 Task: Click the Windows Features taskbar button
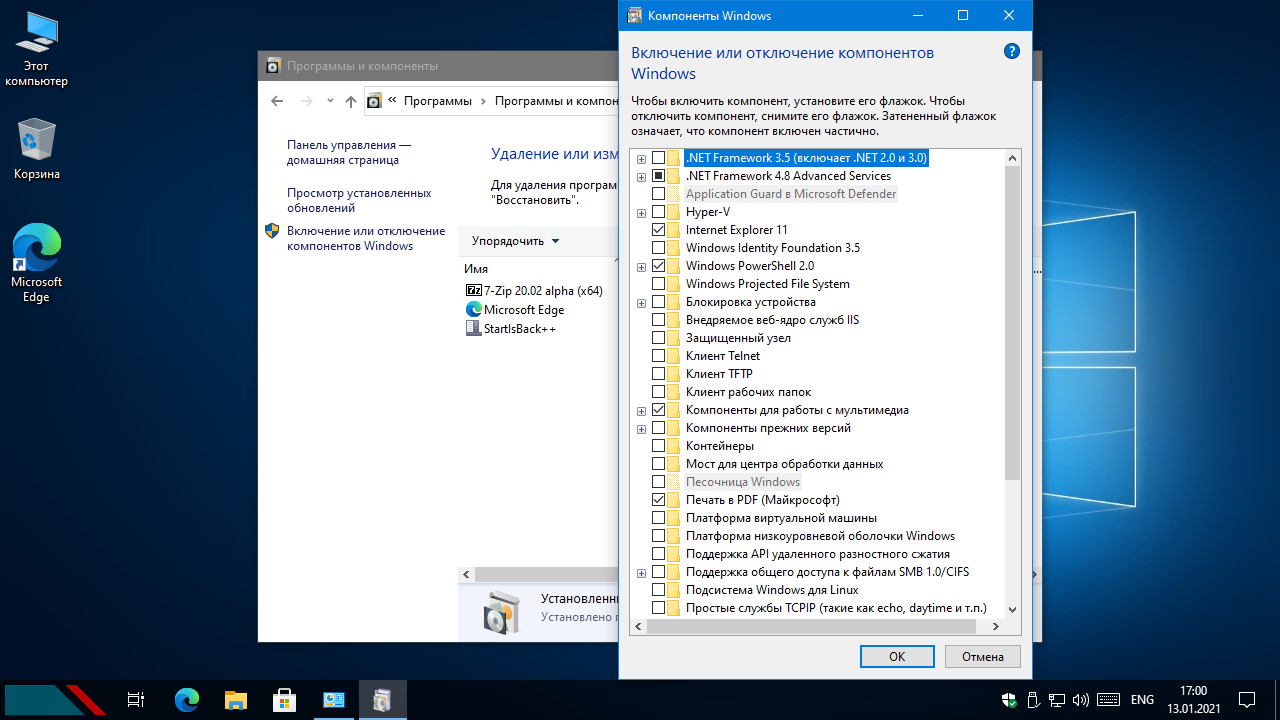tap(383, 700)
